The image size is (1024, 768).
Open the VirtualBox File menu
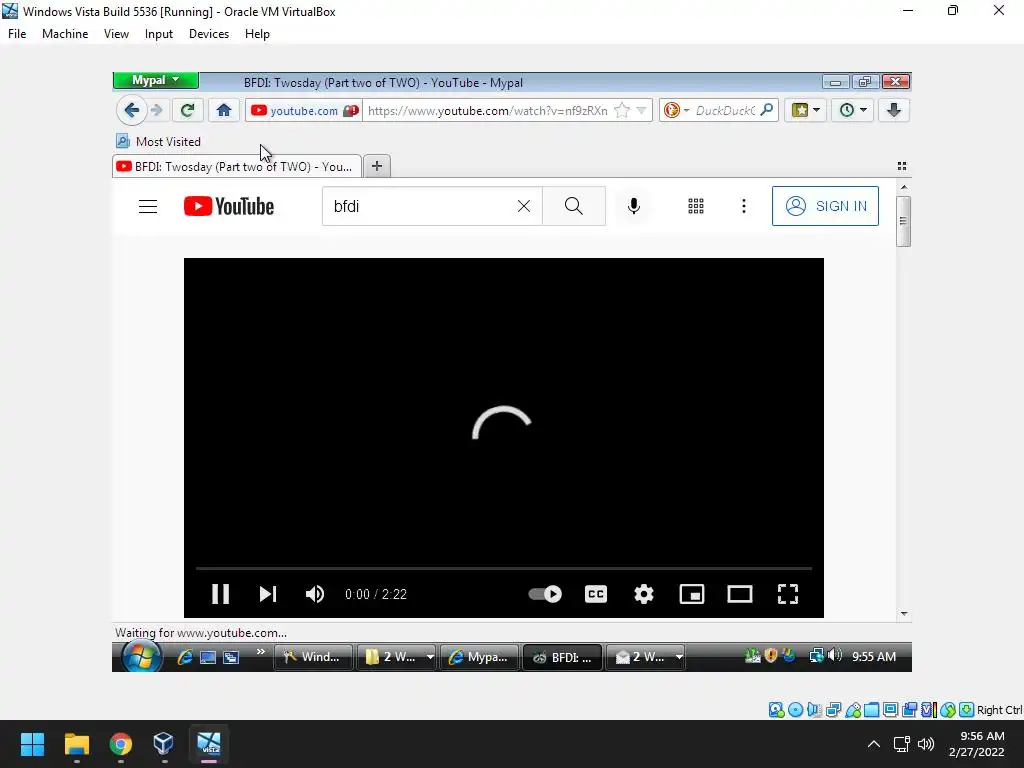tap(17, 34)
